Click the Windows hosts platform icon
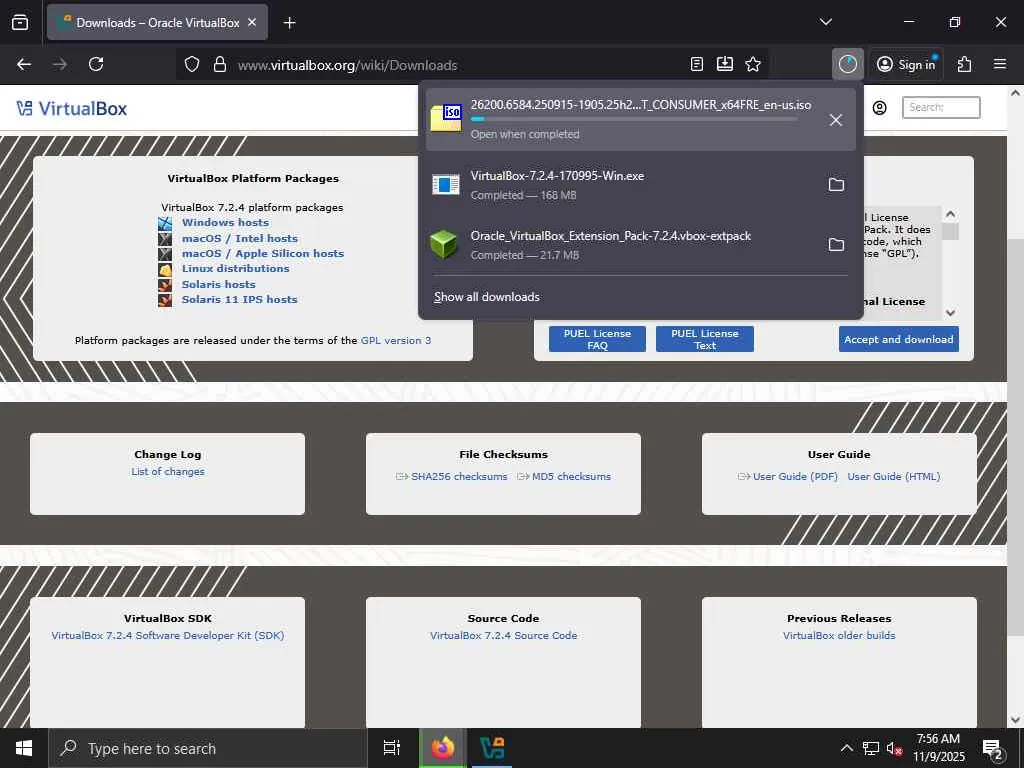The image size is (1024, 768). click(x=165, y=223)
